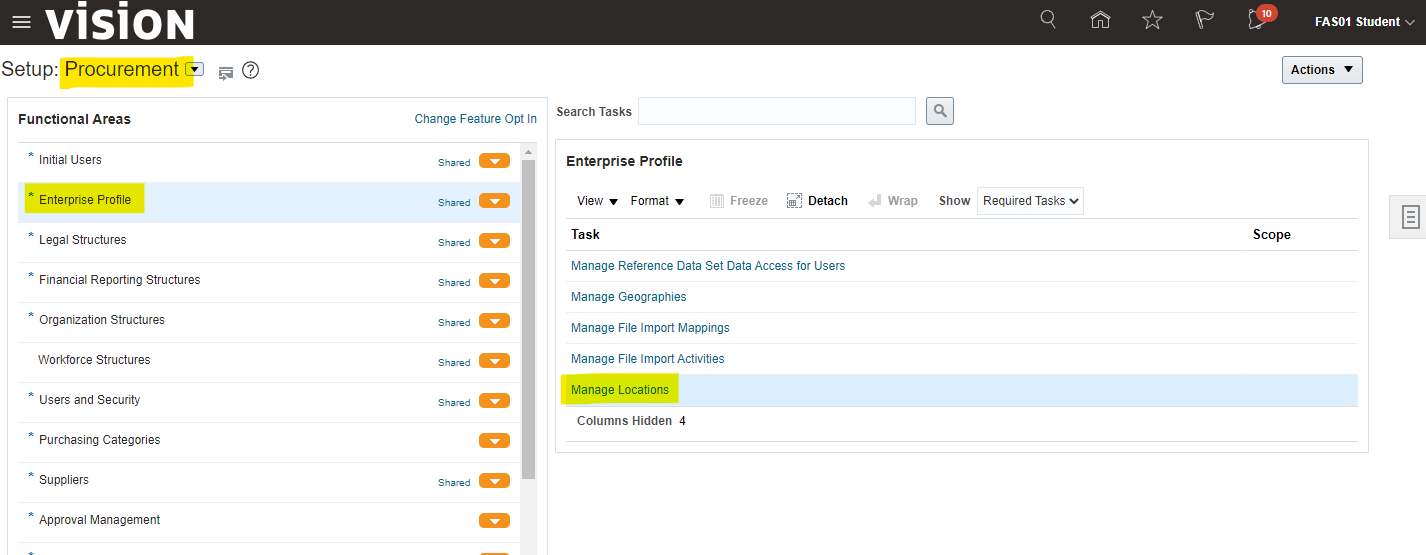This screenshot has height=555, width=1426.
Task: Go to Home via house icon
Action: click(1100, 20)
